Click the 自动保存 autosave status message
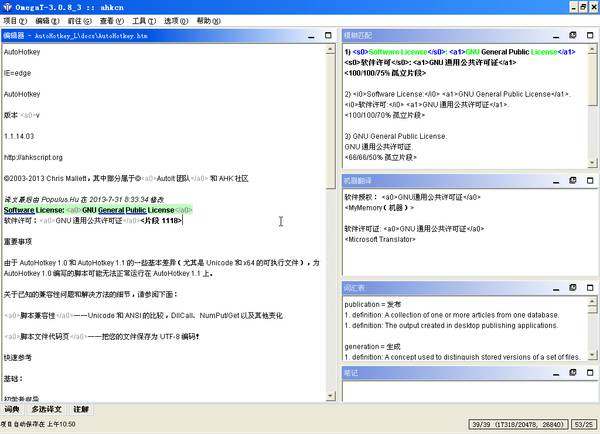The image size is (600, 434). pos(38,424)
